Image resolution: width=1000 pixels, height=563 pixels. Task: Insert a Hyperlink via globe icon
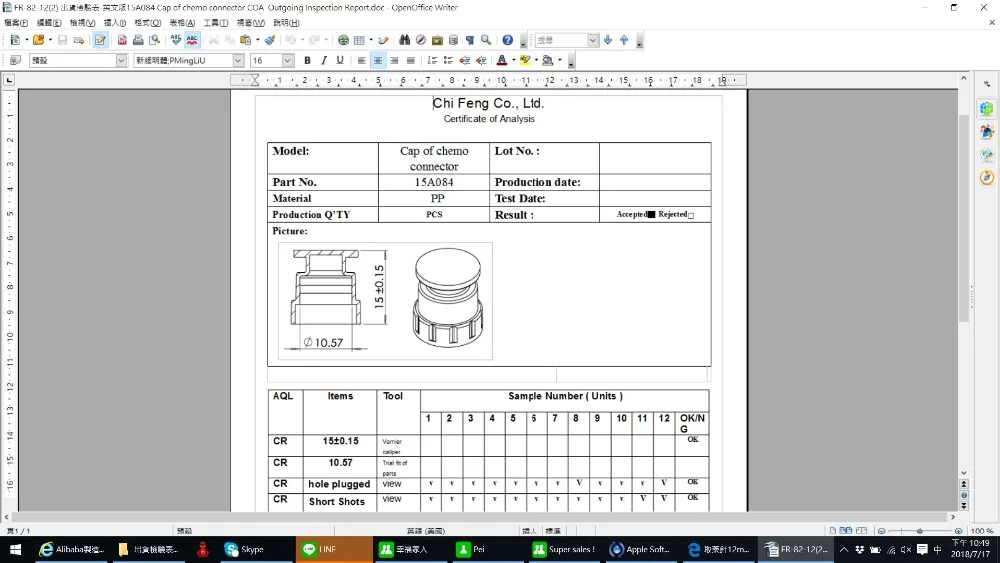(343, 40)
